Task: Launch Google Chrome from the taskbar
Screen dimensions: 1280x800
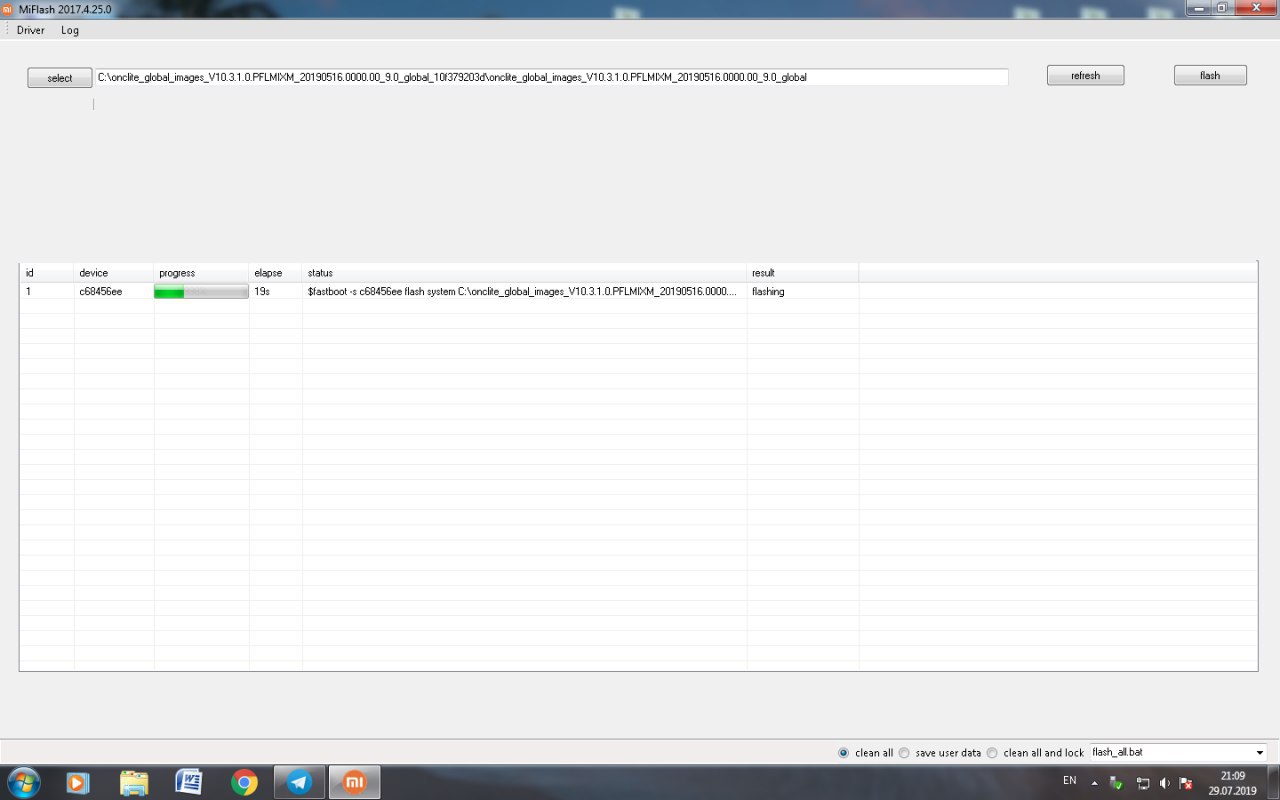Action: (244, 783)
